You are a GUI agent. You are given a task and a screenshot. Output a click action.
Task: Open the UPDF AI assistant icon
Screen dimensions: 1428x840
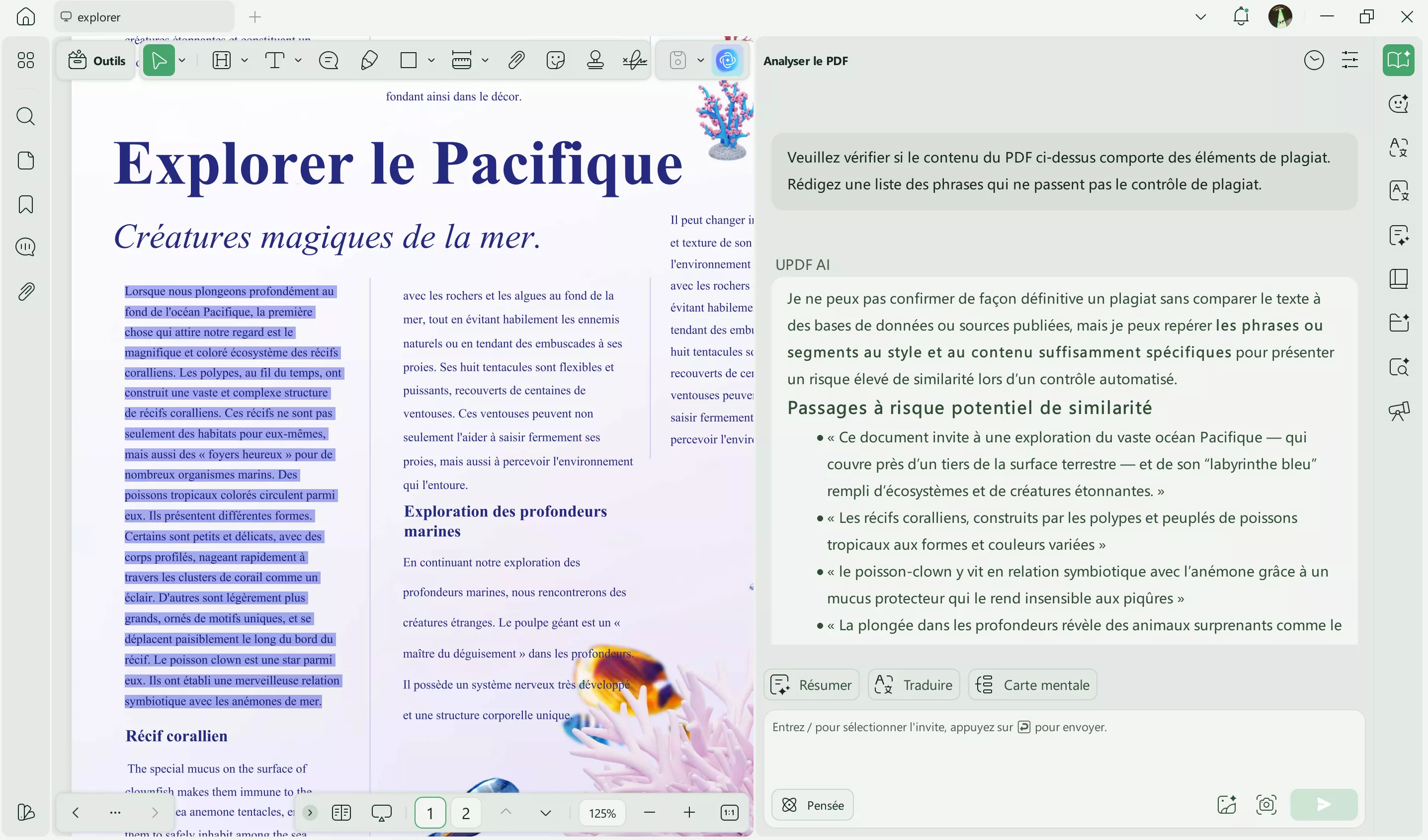pos(727,60)
